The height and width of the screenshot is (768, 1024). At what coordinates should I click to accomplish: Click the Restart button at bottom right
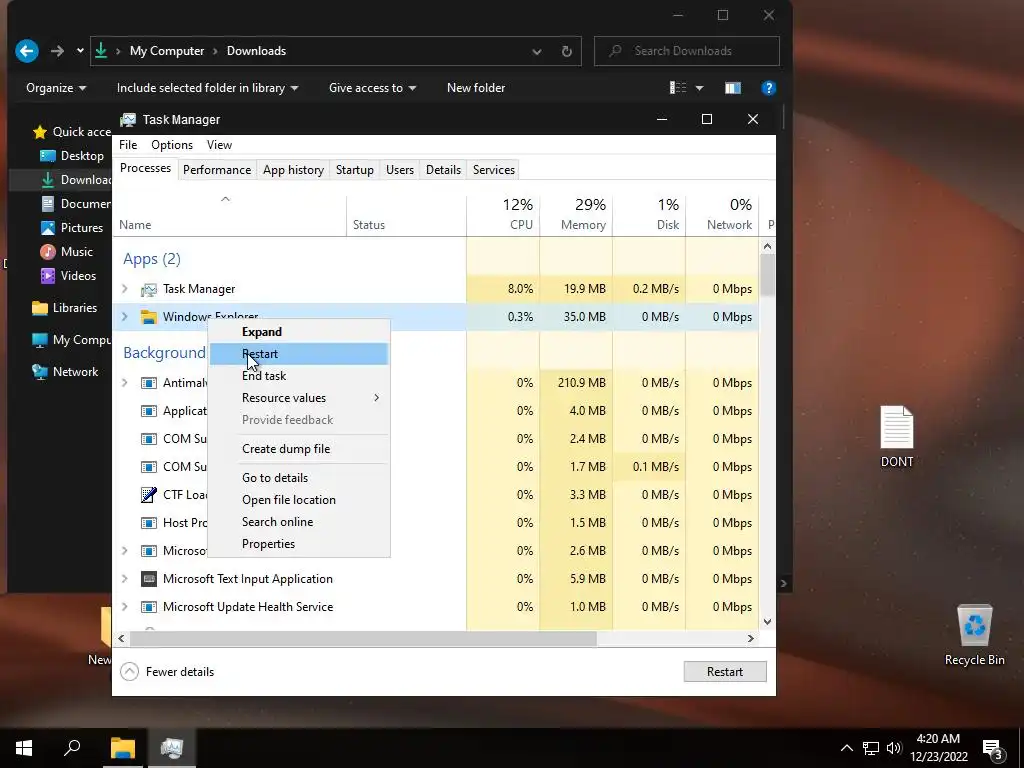click(725, 671)
